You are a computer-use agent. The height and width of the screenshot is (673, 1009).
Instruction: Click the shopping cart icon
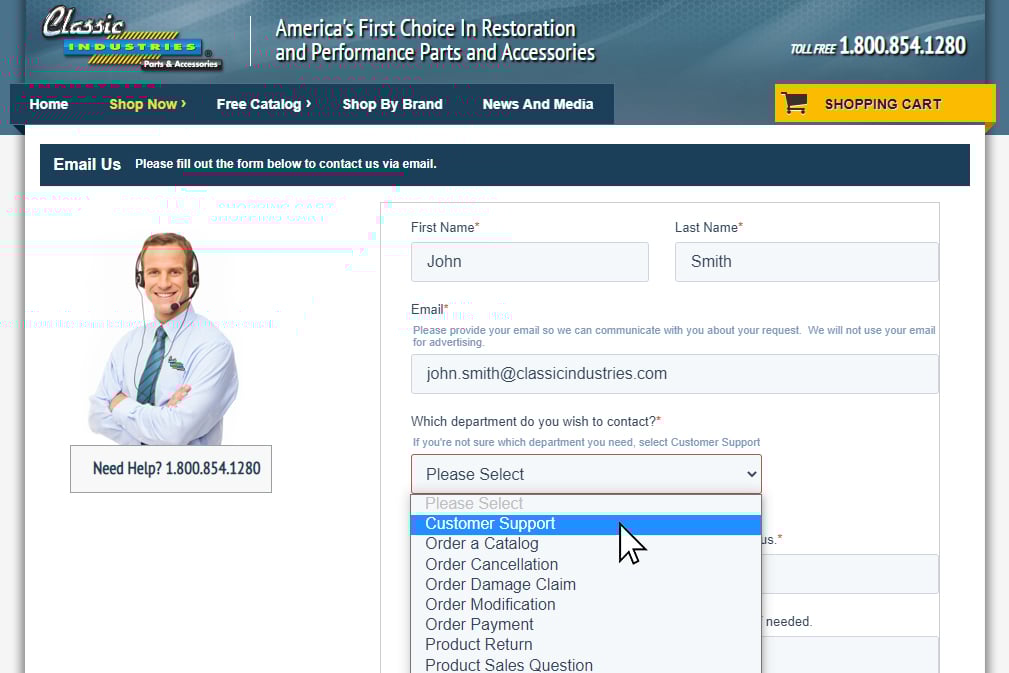[795, 103]
